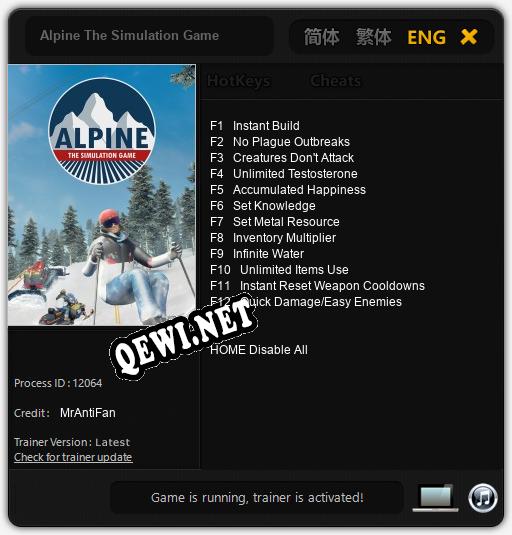
Task: Select F8 Inventory Multiplier
Action: 273,238
